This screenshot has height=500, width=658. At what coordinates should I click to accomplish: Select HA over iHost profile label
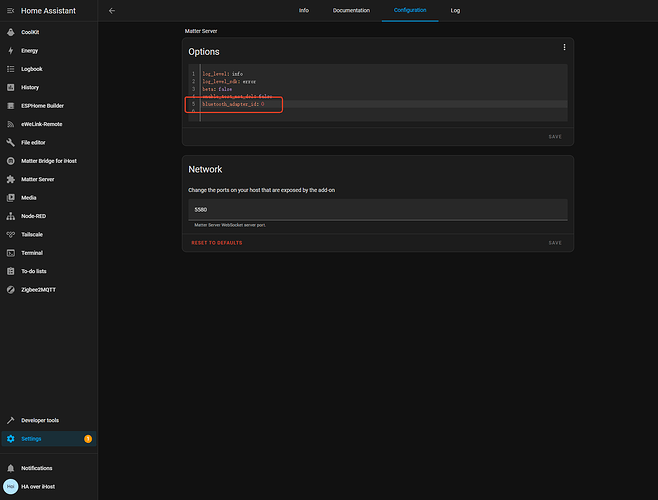click(x=38, y=487)
